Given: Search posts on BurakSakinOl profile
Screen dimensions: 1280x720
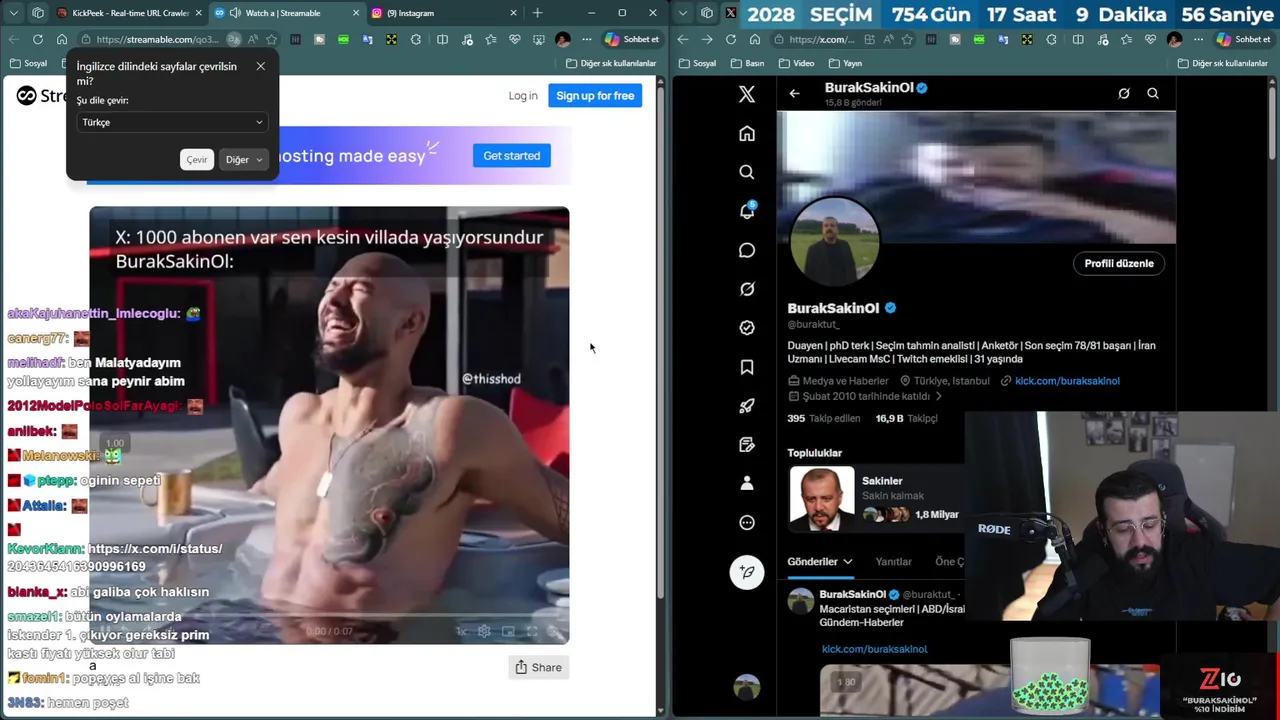Looking at the screenshot, I should pos(1153,94).
